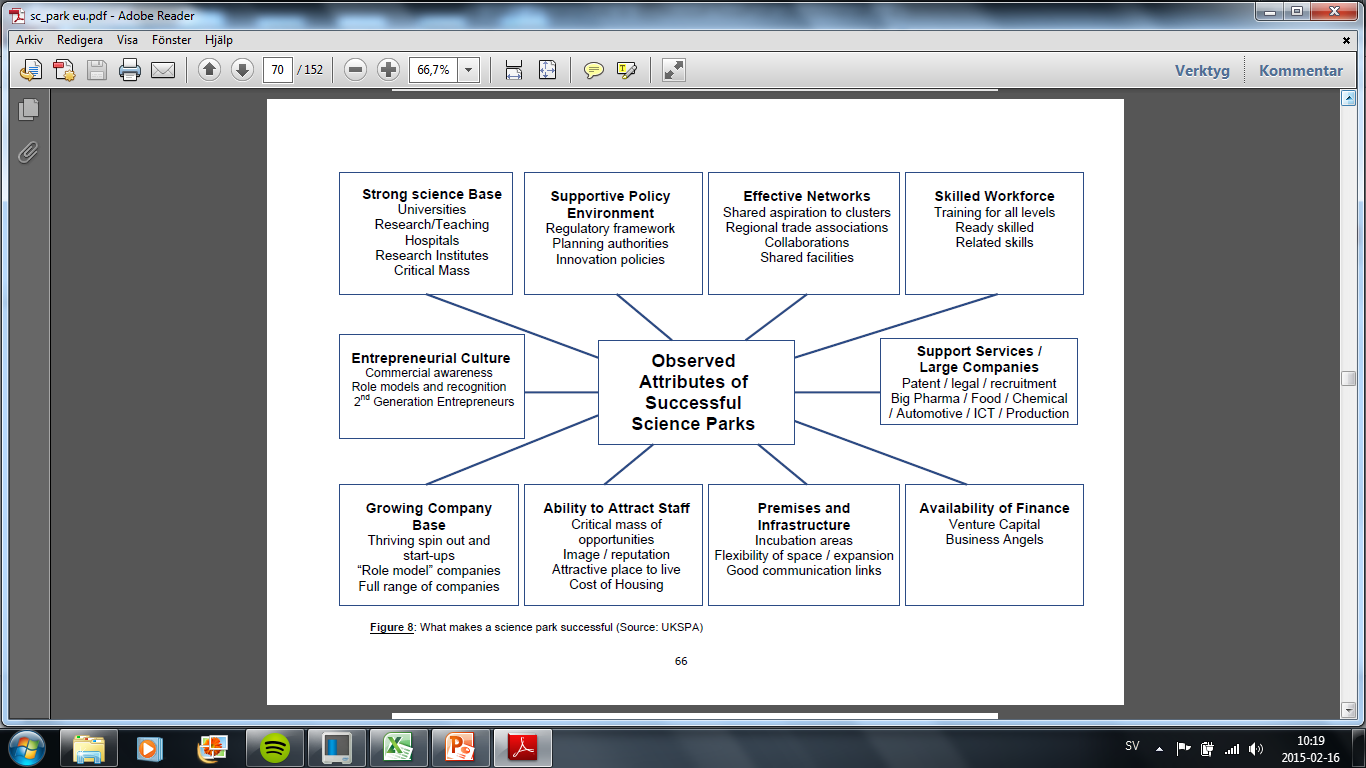Screen dimensions: 1366x768
Task: Click the scrollbar up arrow
Action: 1348,97
